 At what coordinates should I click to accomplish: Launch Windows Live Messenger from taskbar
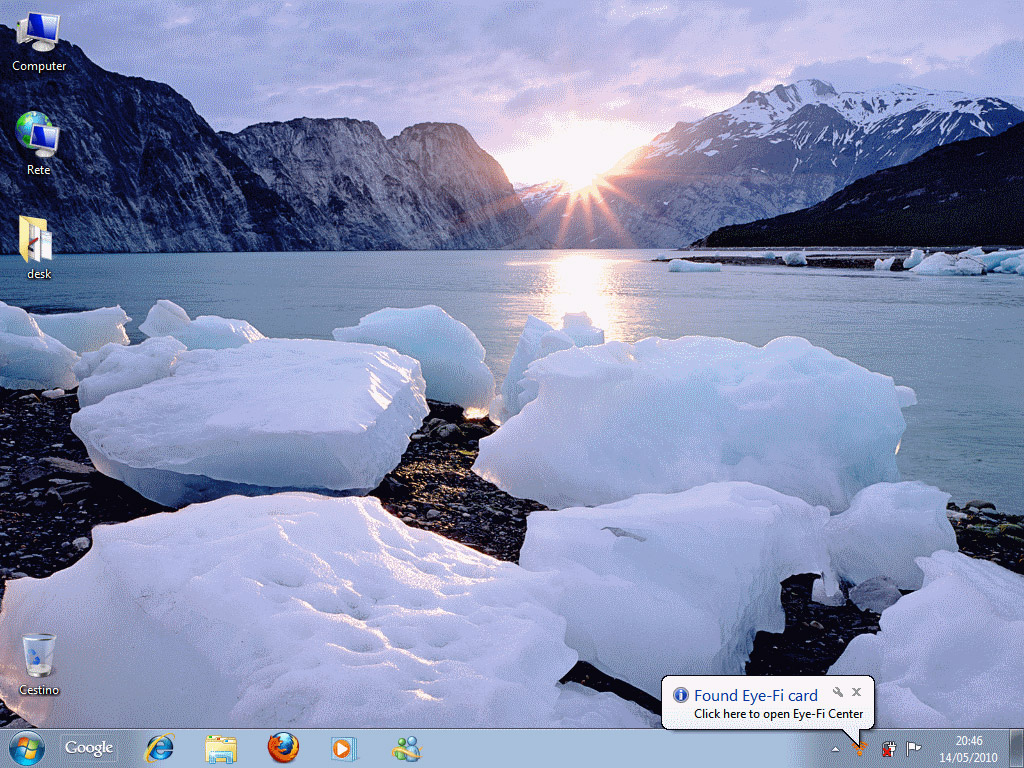tap(406, 748)
